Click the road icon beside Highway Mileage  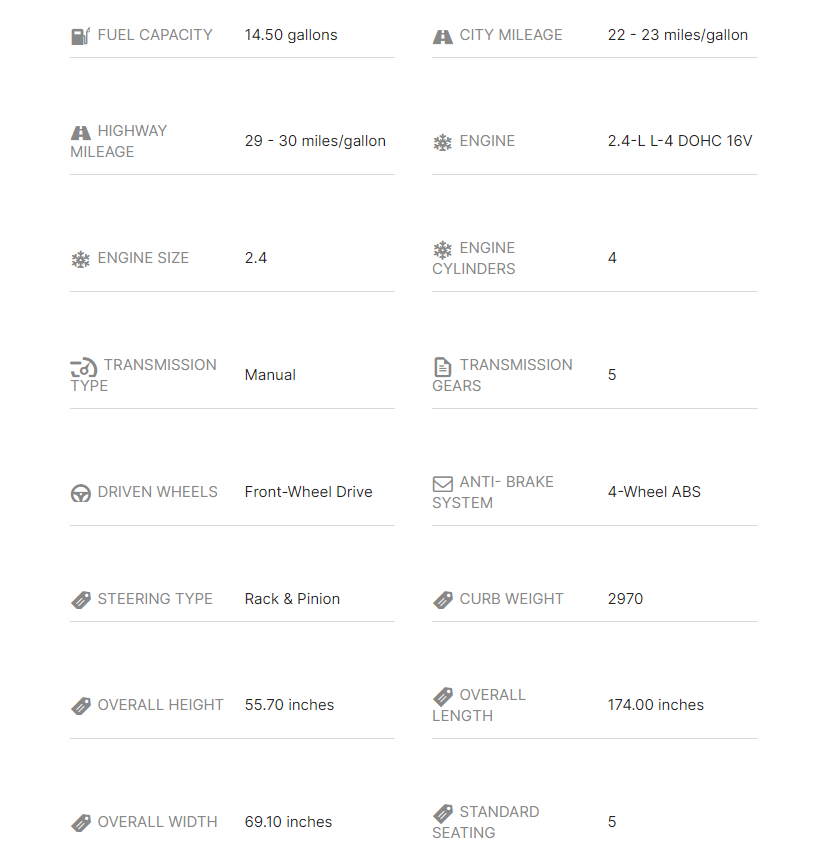[81, 132]
